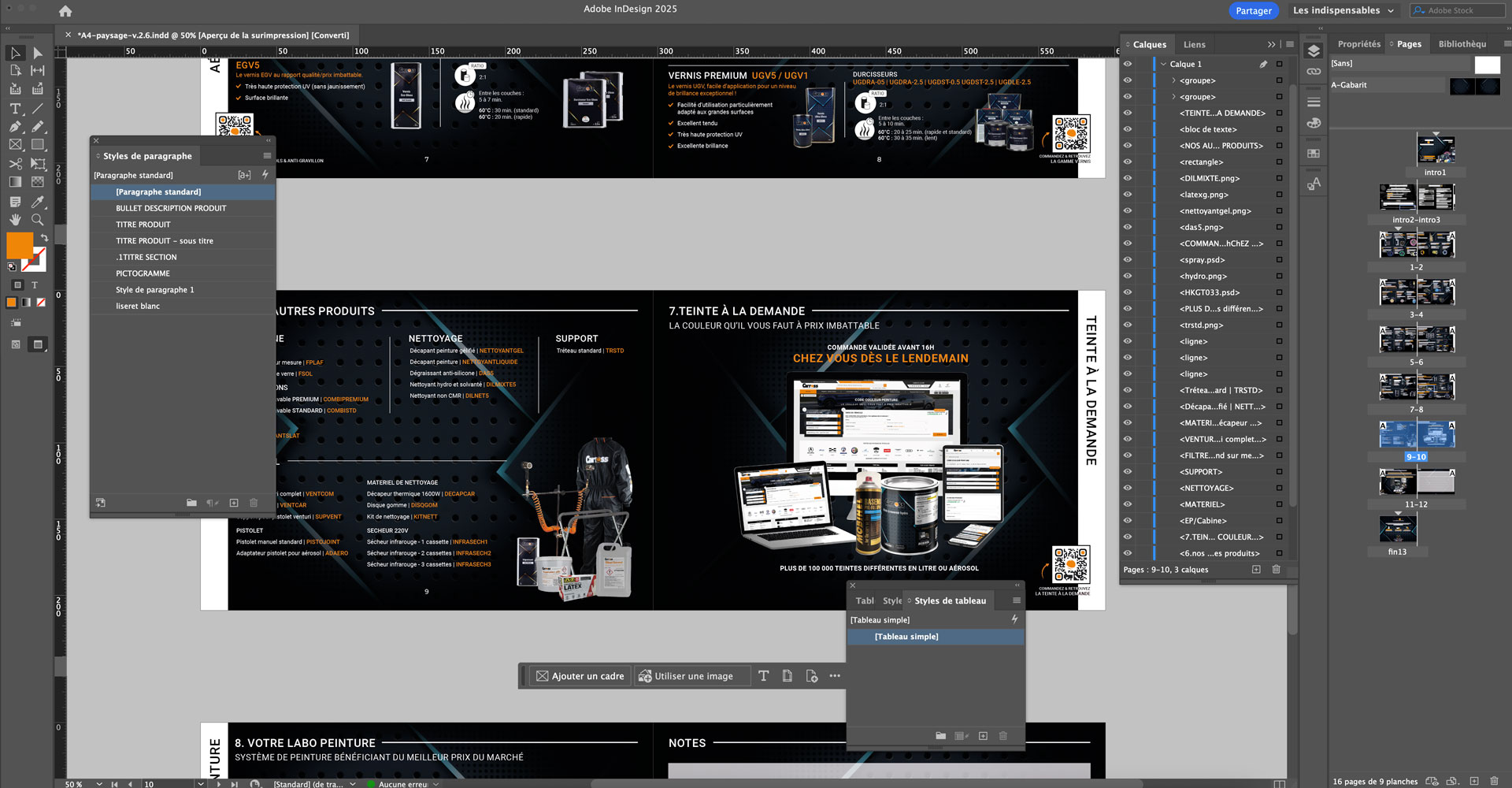
Task: Select the Gradient Swatch tool
Action: (x=15, y=182)
